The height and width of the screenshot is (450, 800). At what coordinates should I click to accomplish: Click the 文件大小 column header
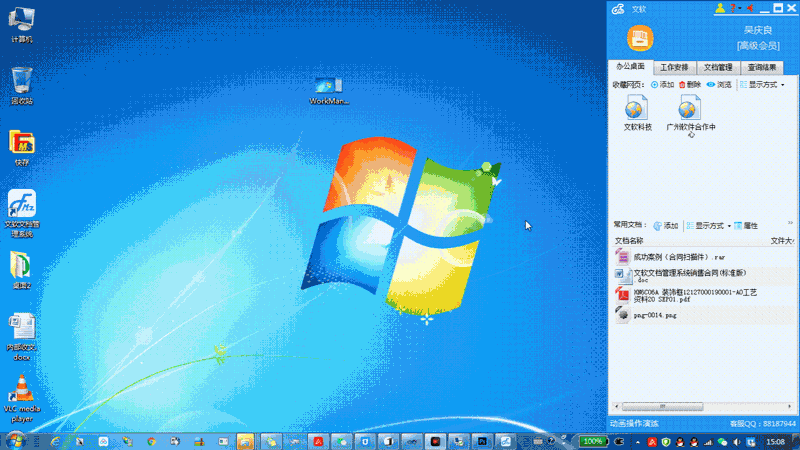782,240
